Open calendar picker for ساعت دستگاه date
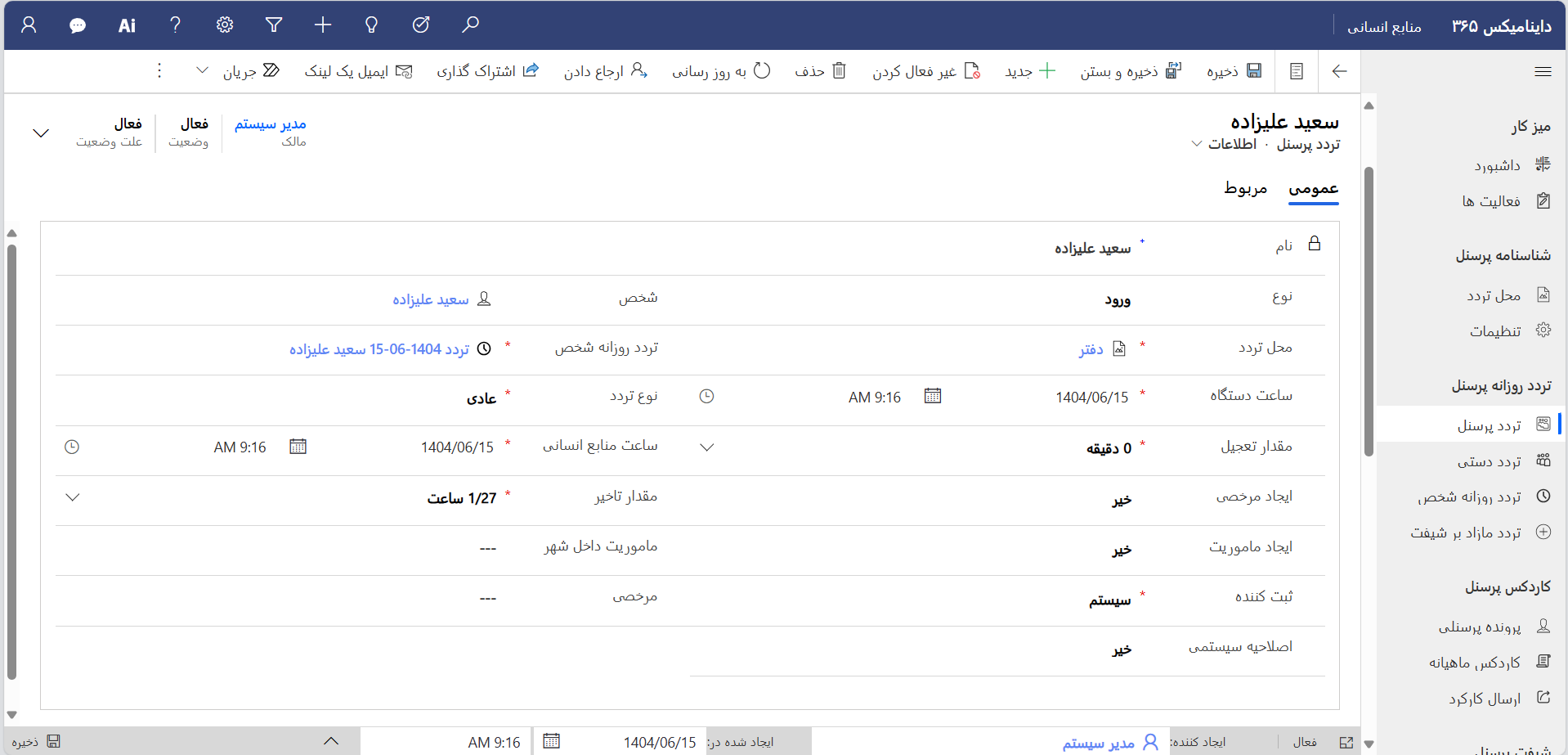The width and height of the screenshot is (1568, 755). point(933,396)
